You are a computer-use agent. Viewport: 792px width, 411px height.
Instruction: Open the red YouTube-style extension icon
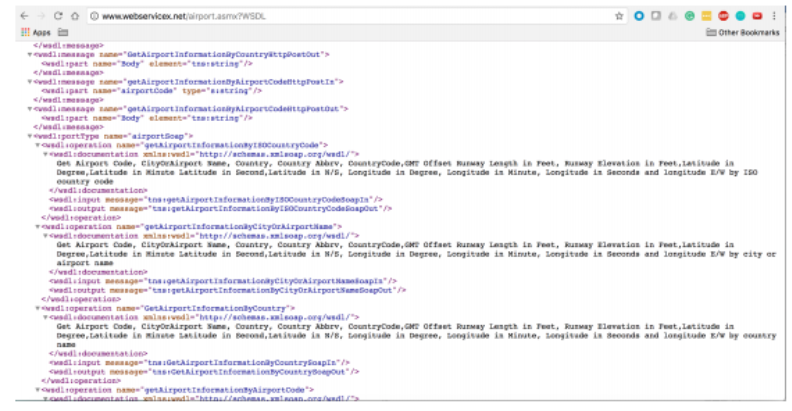757,16
